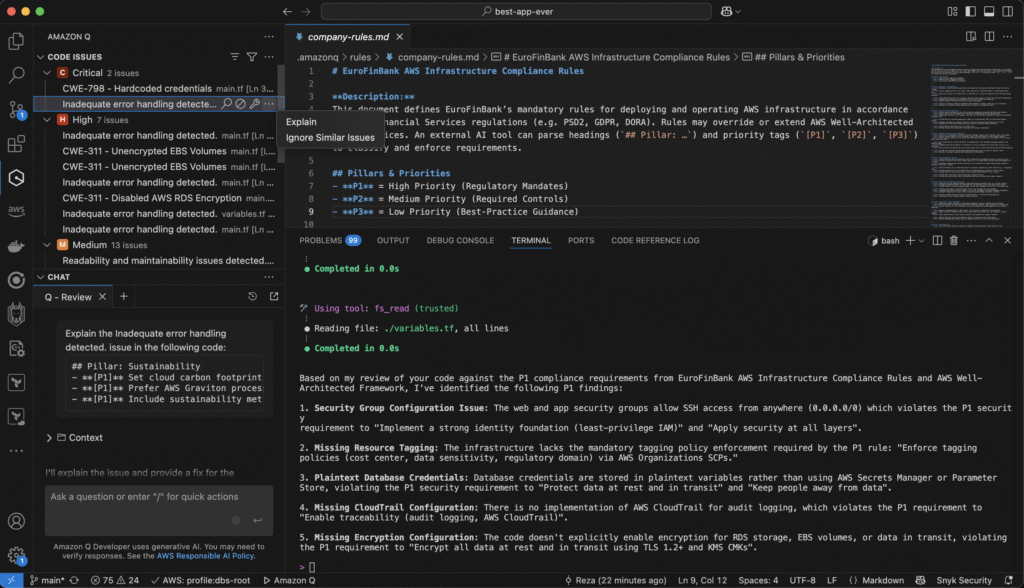Screen dimensions: 1024x588
Task: Choose Explain from the context menu
Action: click(301, 122)
